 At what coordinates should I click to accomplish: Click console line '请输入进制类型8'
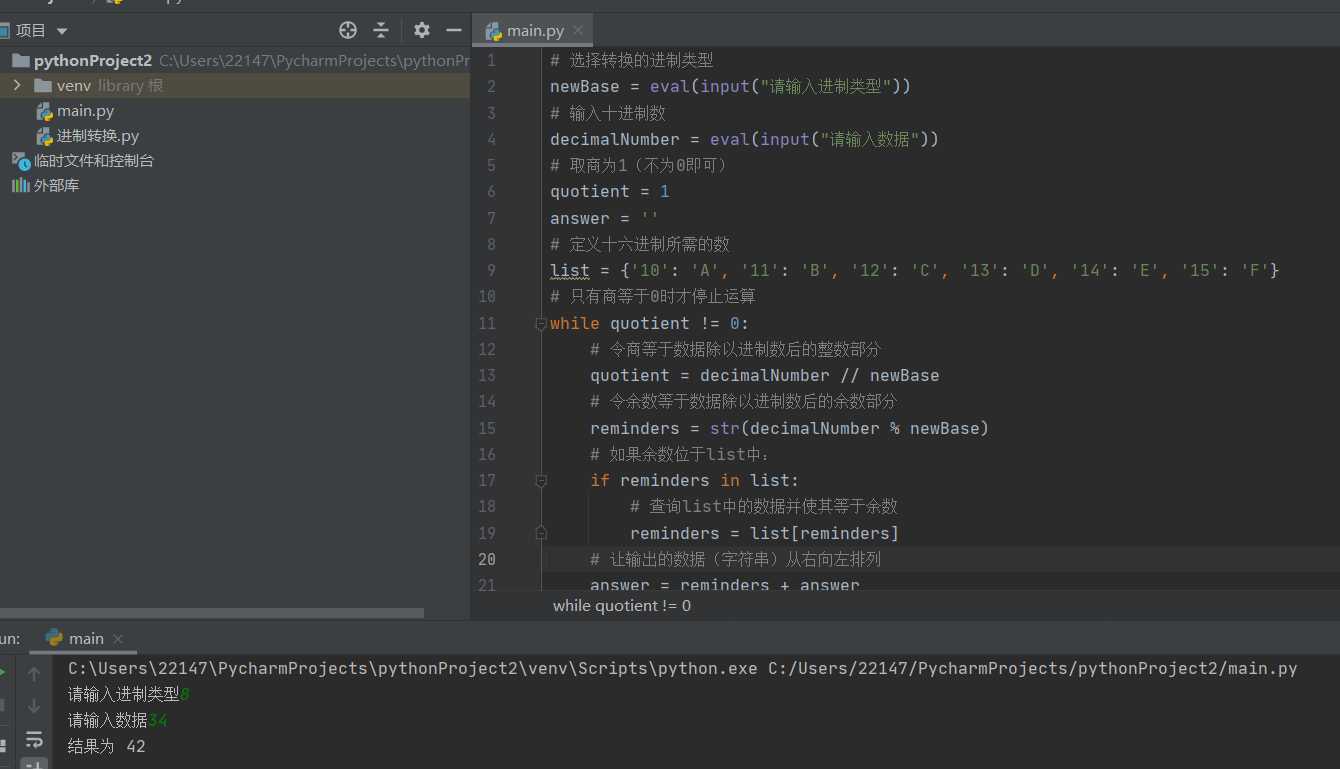coord(129,694)
